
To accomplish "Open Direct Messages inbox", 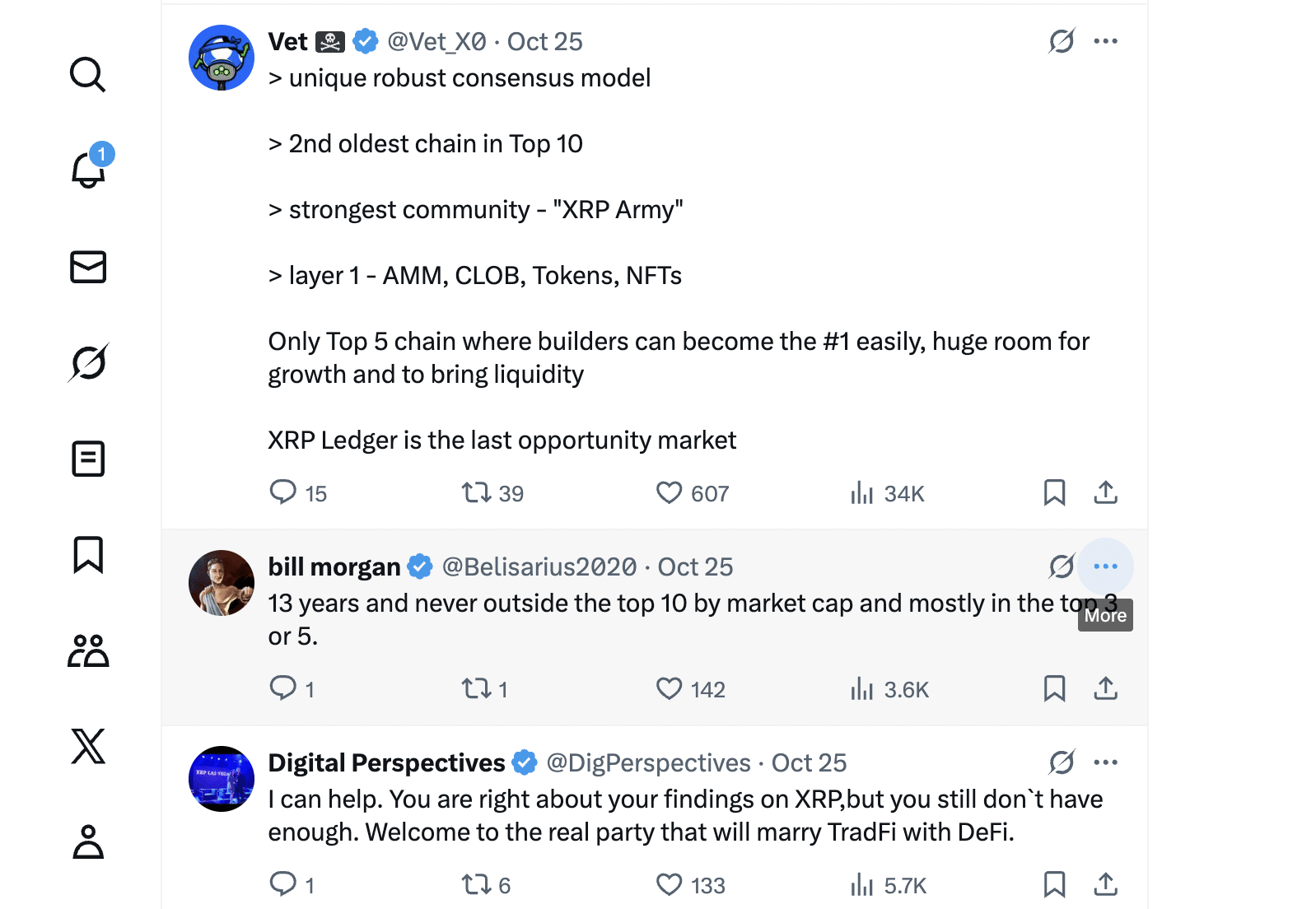I will (88, 267).
